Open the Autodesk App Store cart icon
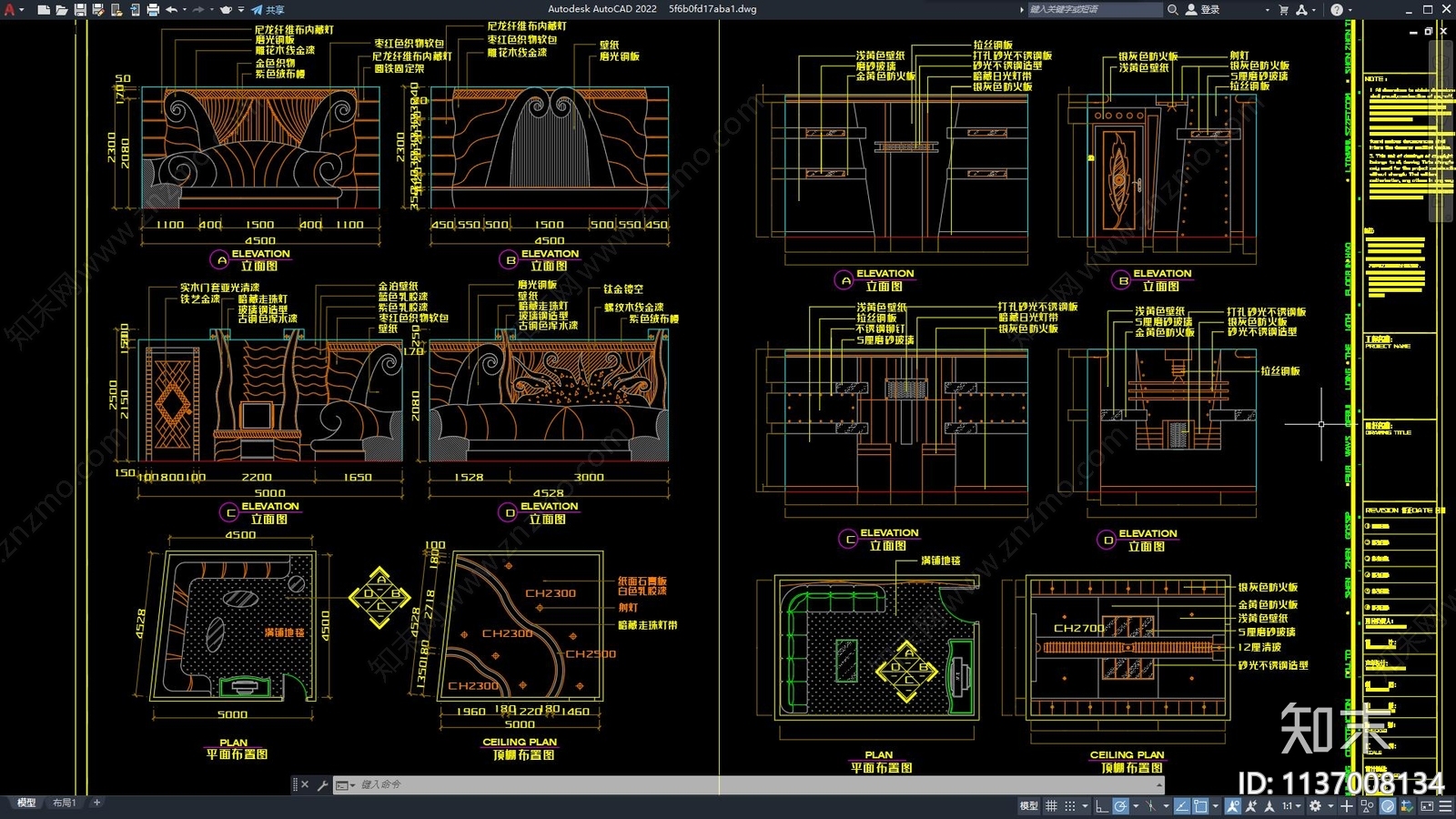This screenshot has width=1456, height=819. [x=1284, y=9]
